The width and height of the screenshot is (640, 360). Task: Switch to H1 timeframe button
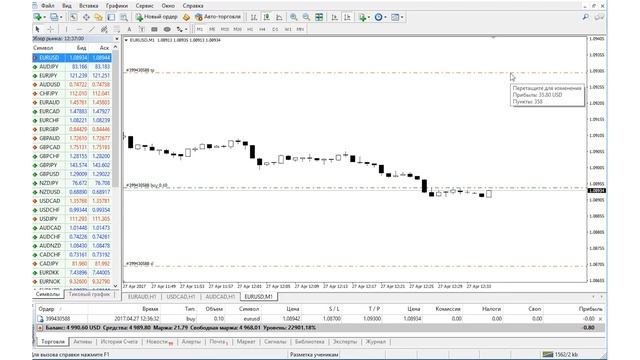point(250,29)
